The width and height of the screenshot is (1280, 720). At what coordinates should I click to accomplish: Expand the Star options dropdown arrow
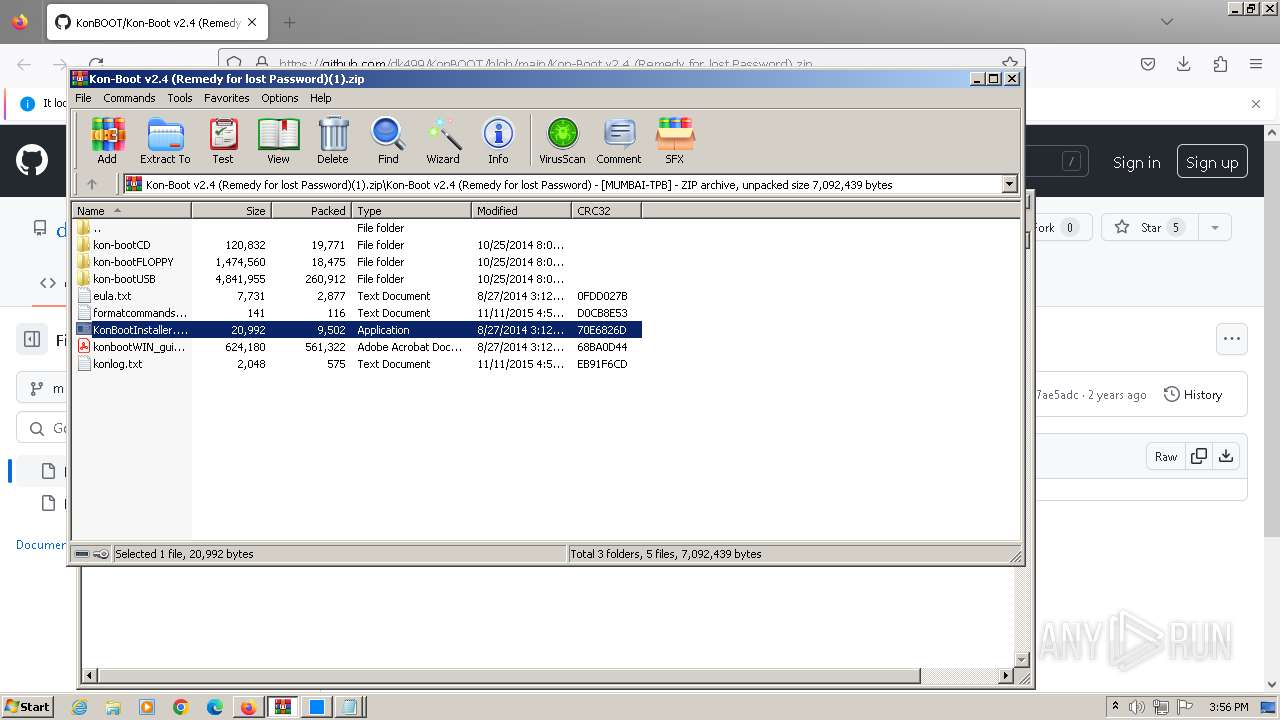click(1214, 227)
